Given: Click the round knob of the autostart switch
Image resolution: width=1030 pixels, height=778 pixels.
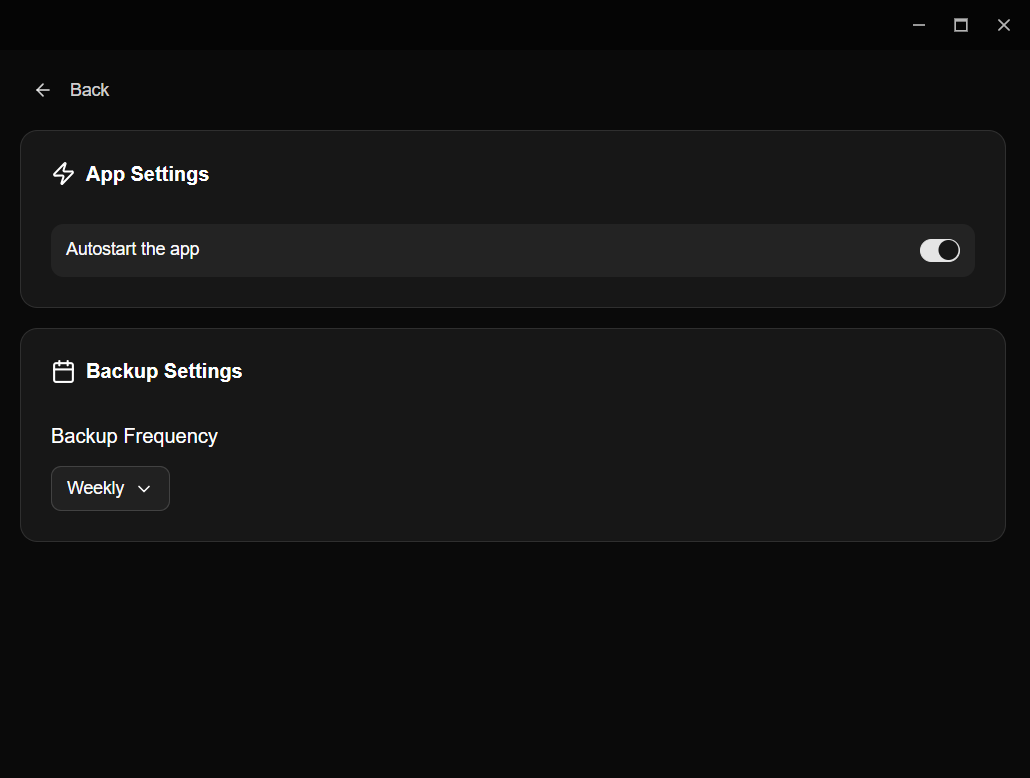Looking at the screenshot, I should coord(948,250).
